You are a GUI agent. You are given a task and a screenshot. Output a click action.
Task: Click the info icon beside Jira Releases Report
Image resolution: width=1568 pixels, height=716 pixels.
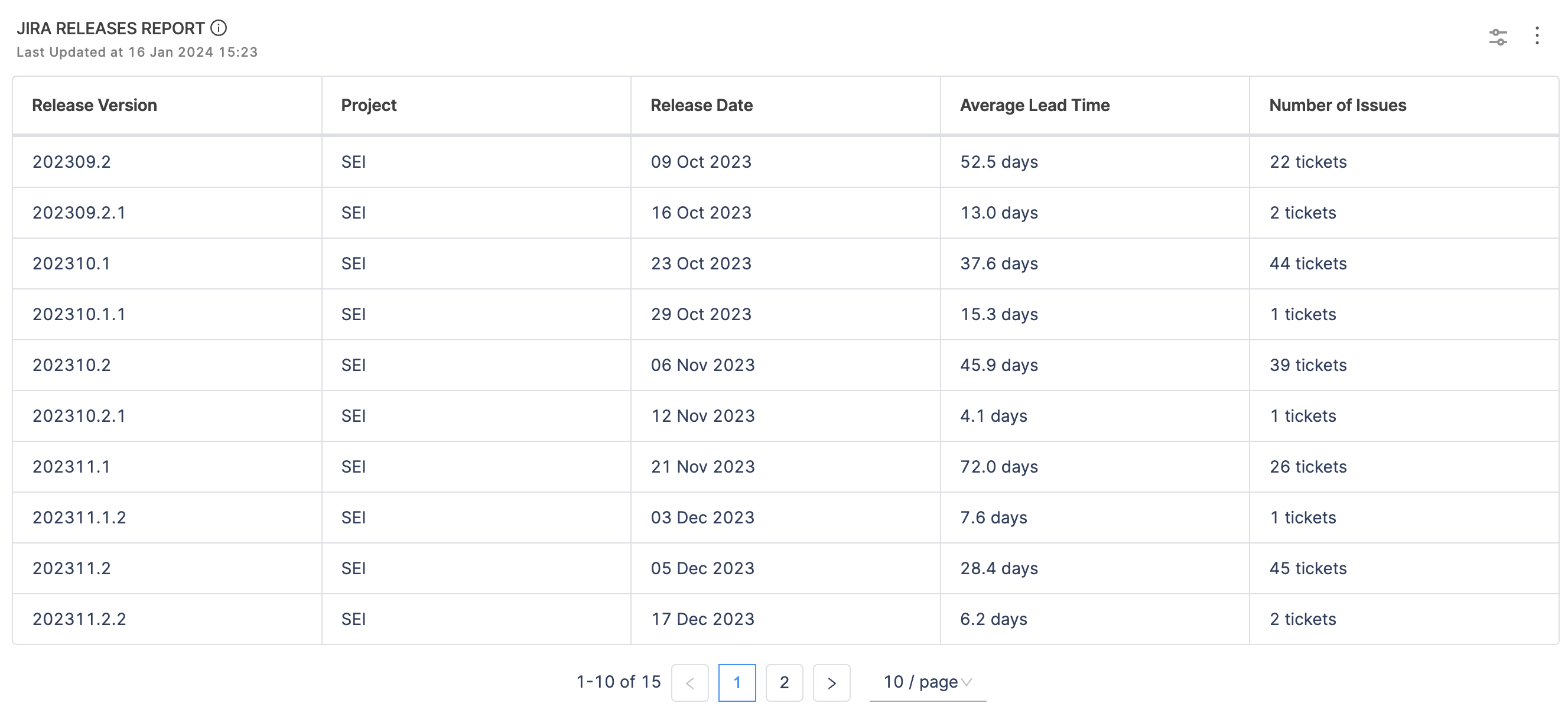(x=219, y=28)
